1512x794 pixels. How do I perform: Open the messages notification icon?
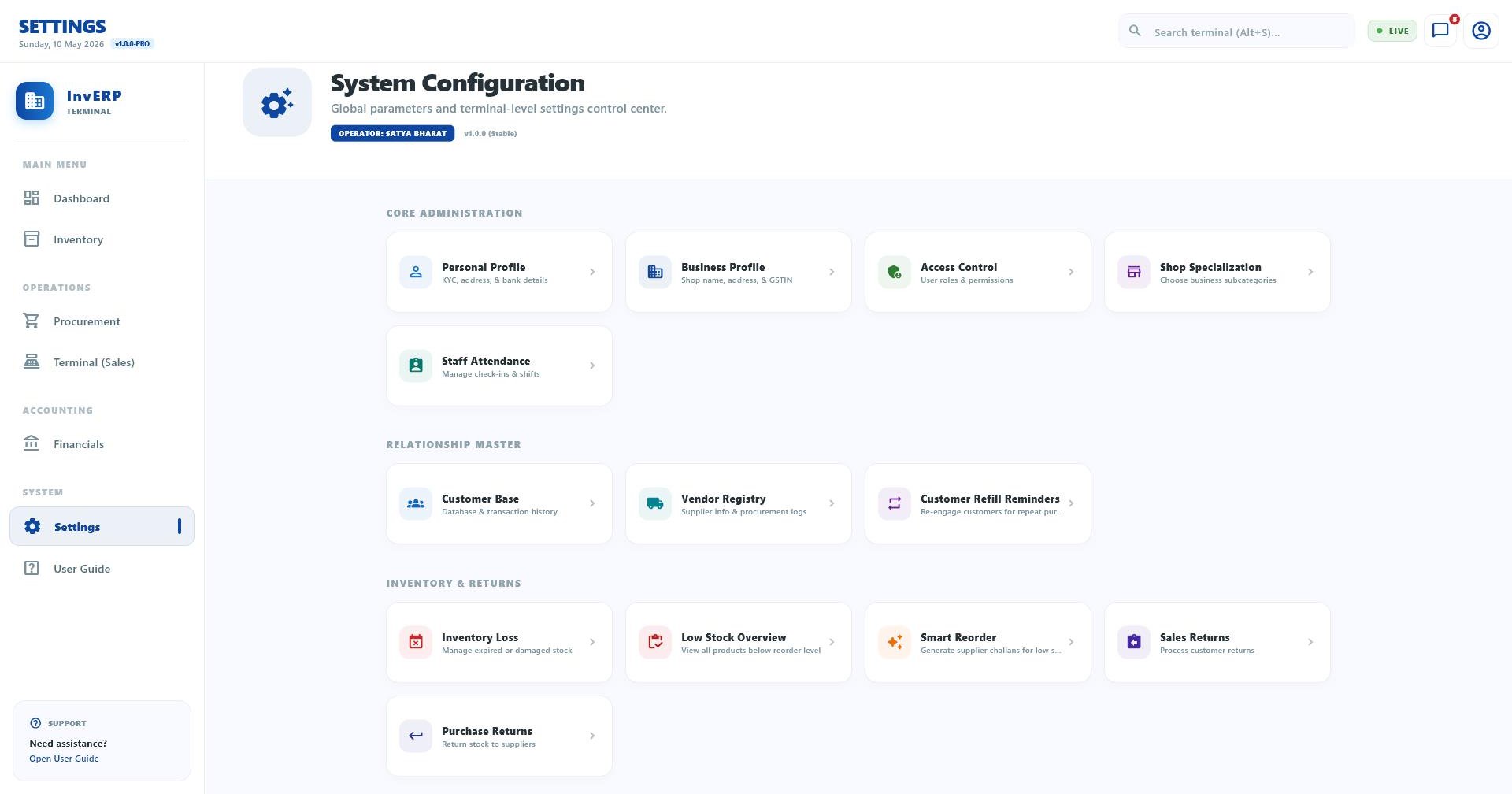(1440, 31)
